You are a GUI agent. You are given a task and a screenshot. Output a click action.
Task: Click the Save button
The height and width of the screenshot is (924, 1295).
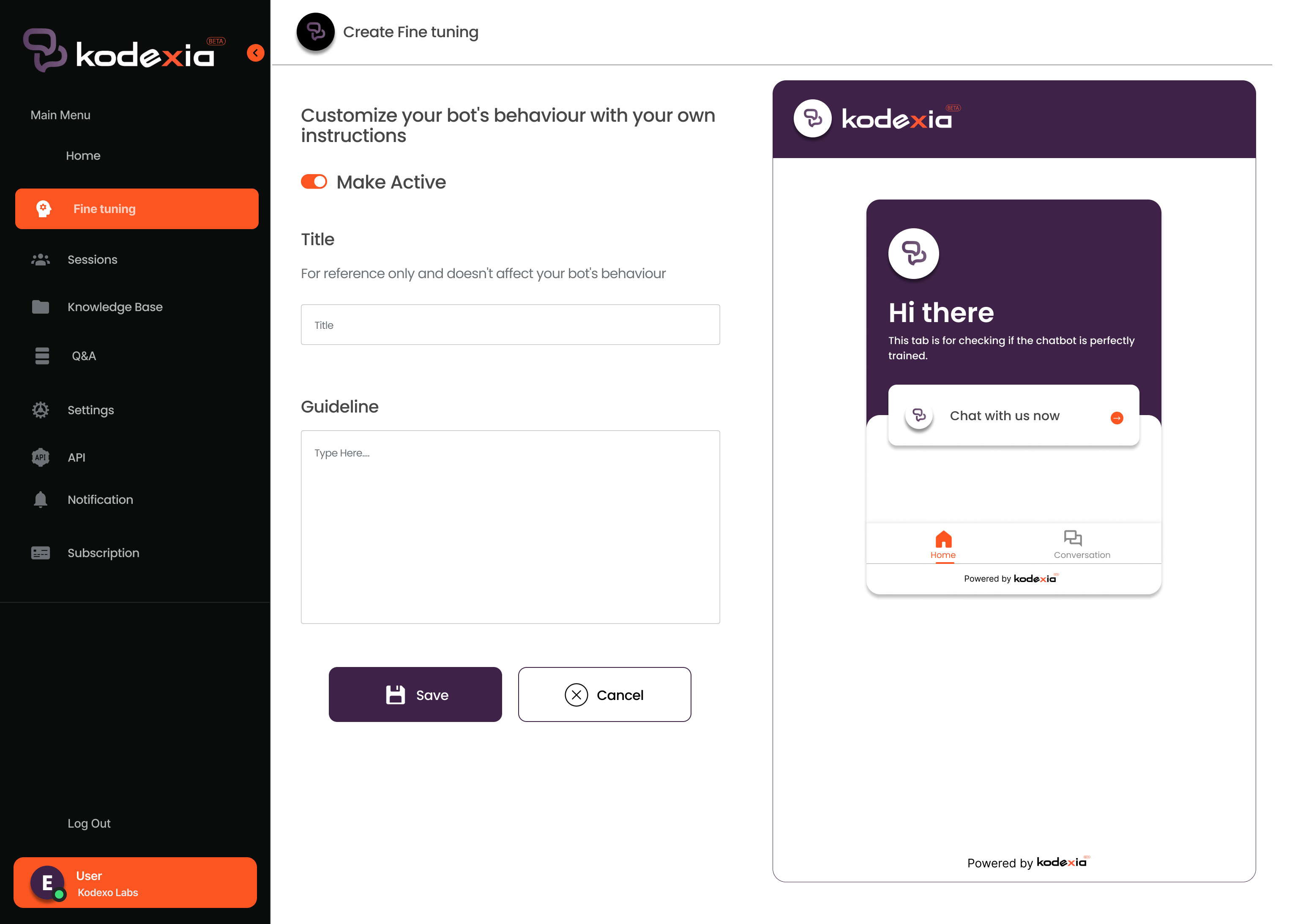pos(415,694)
